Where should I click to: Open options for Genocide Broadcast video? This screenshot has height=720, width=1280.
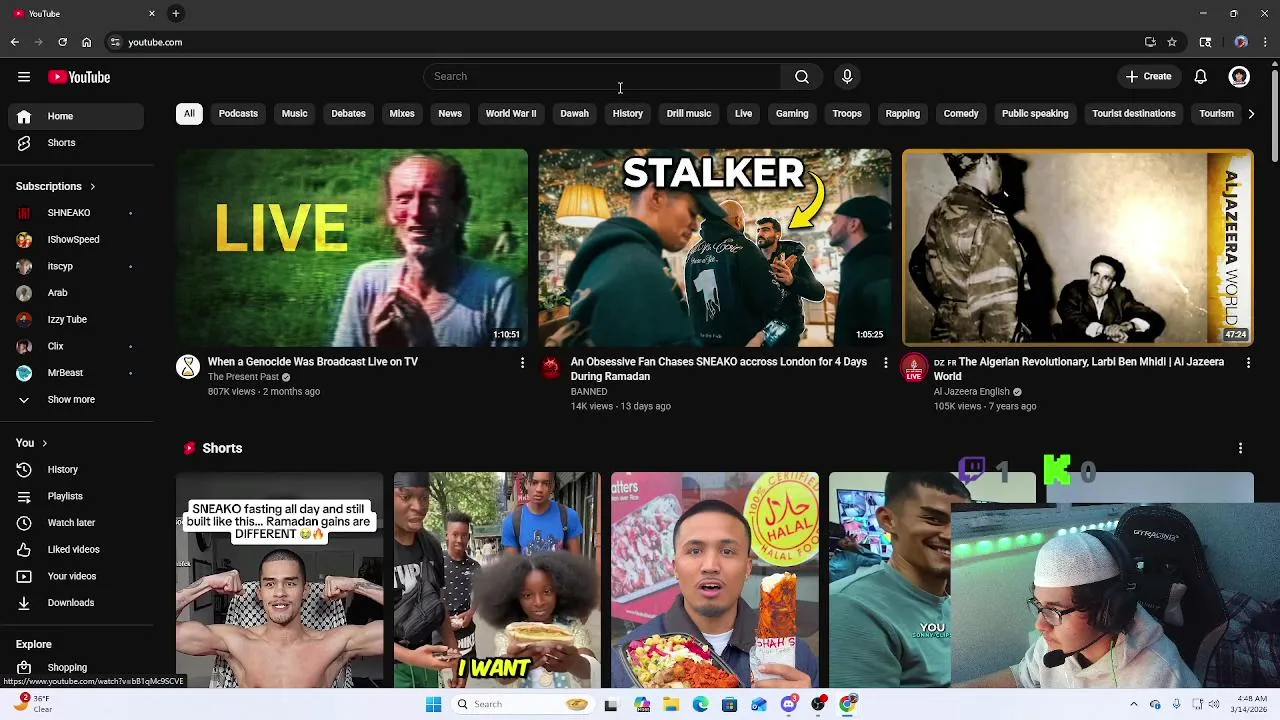click(522, 362)
